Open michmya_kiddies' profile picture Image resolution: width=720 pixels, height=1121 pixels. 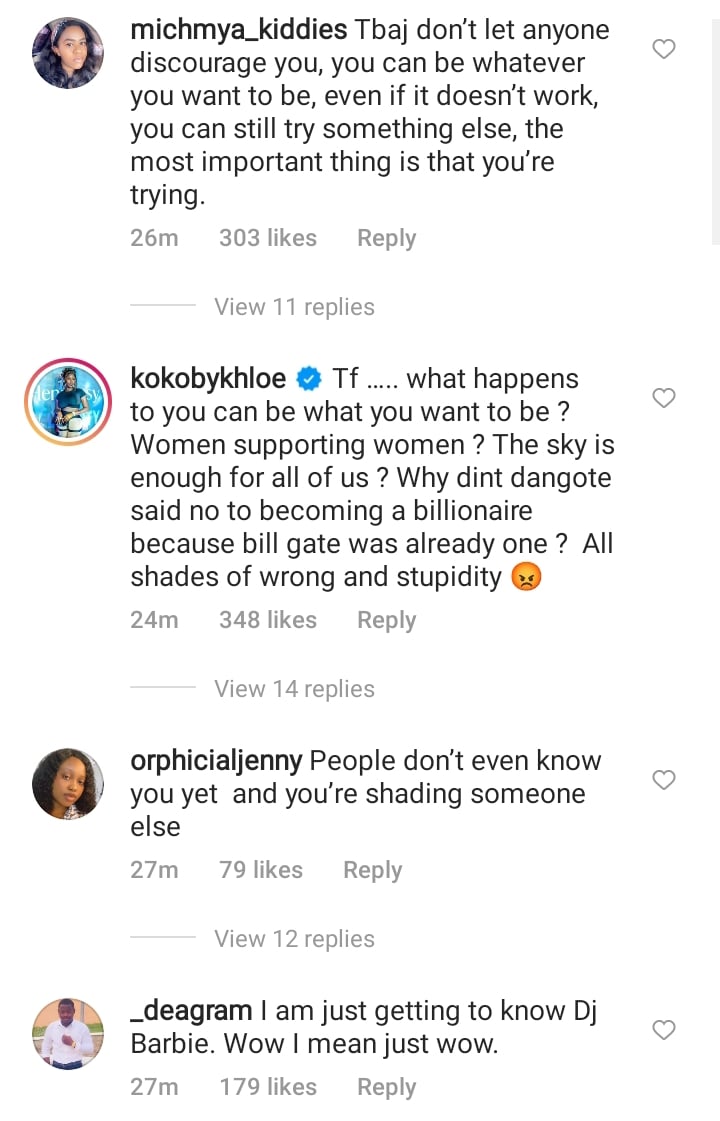click(68, 53)
